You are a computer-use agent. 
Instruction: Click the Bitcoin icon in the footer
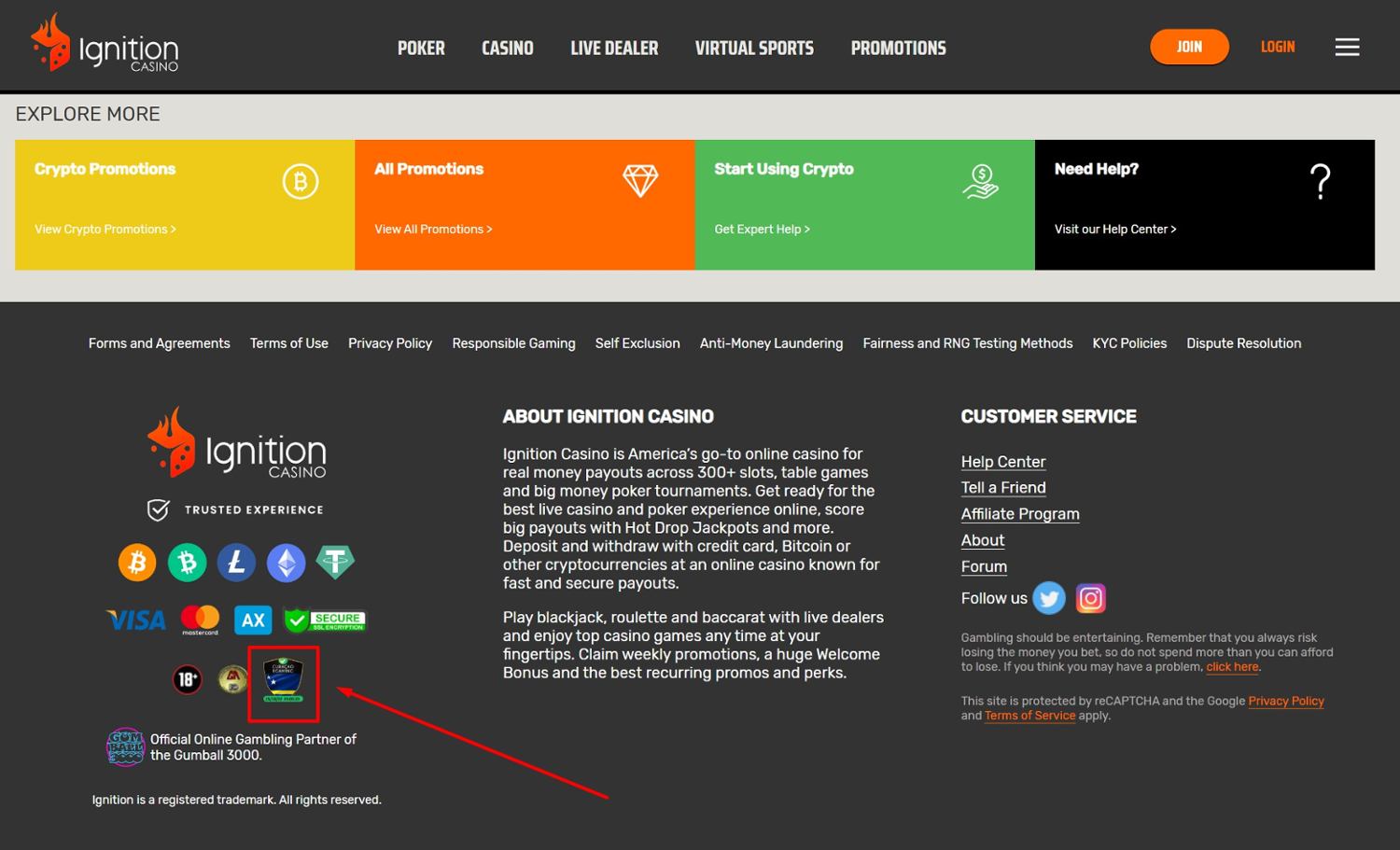click(137, 563)
